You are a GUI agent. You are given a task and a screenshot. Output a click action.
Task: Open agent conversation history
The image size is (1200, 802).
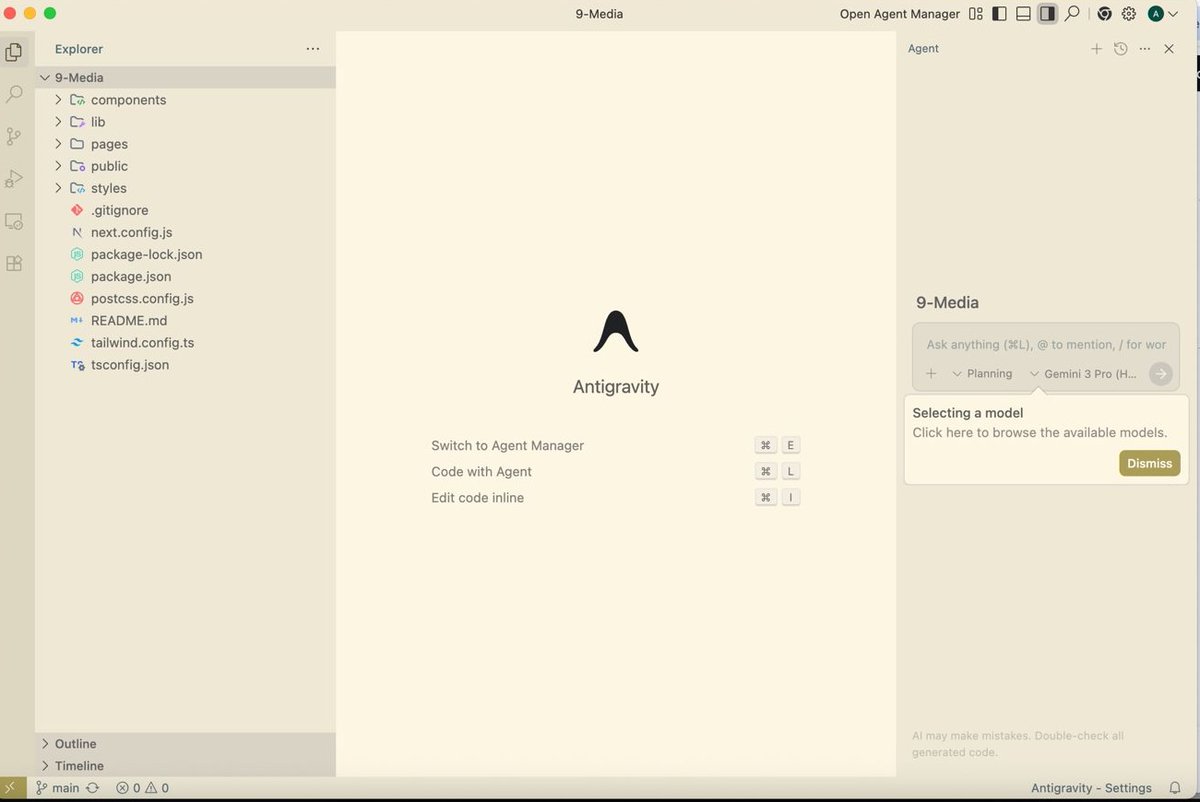1120,48
